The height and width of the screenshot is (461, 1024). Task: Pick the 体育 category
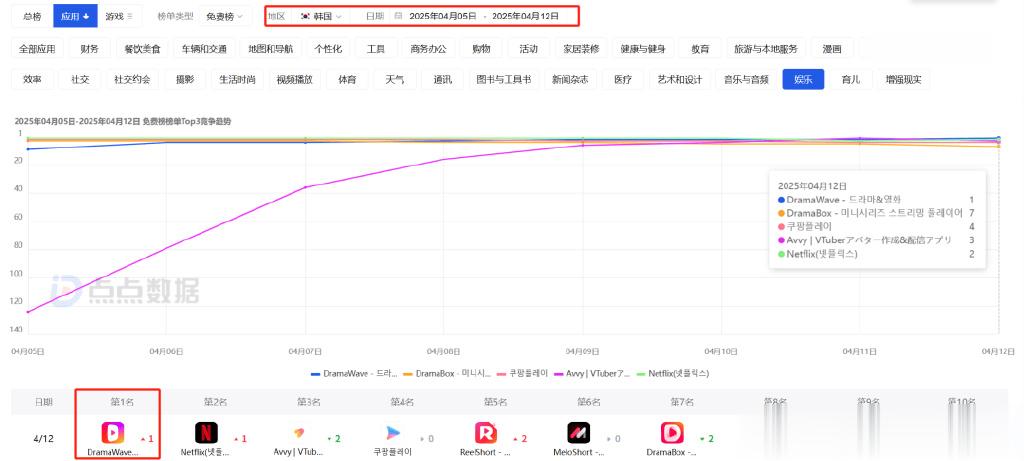347,80
